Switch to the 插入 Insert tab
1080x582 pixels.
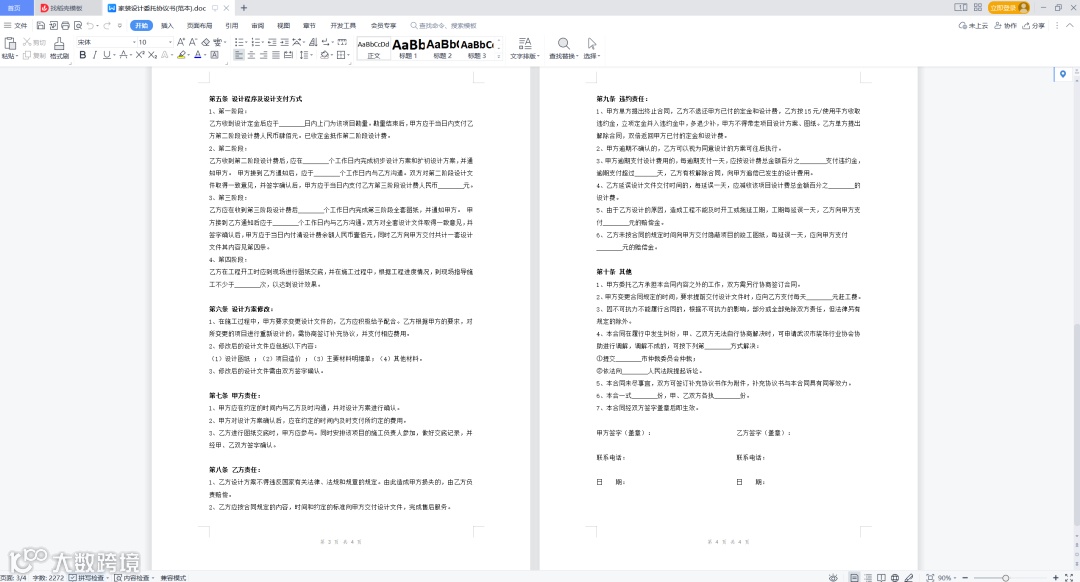pyautogui.click(x=167, y=25)
